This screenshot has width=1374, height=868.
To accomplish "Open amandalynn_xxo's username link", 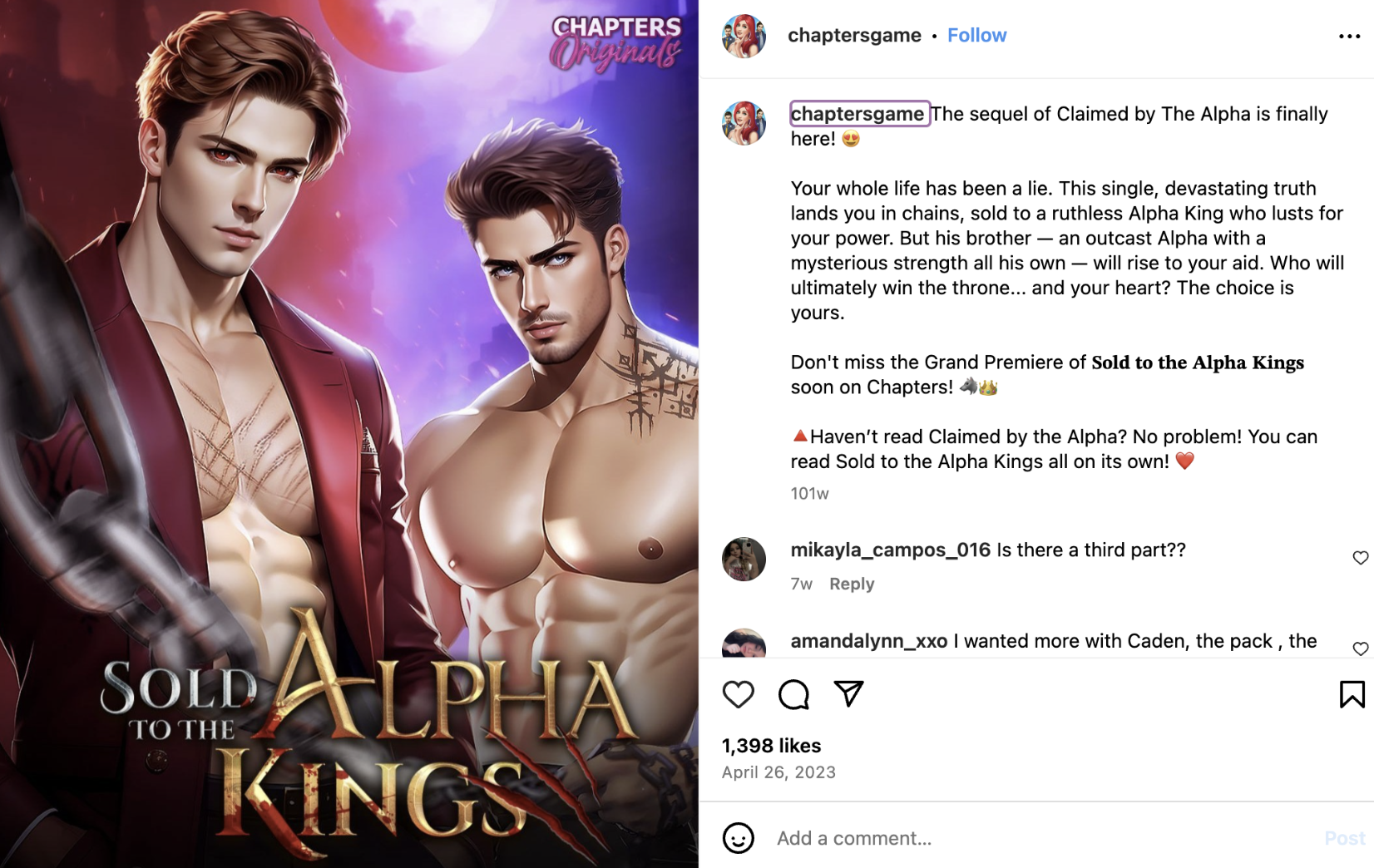I will click(x=868, y=641).
